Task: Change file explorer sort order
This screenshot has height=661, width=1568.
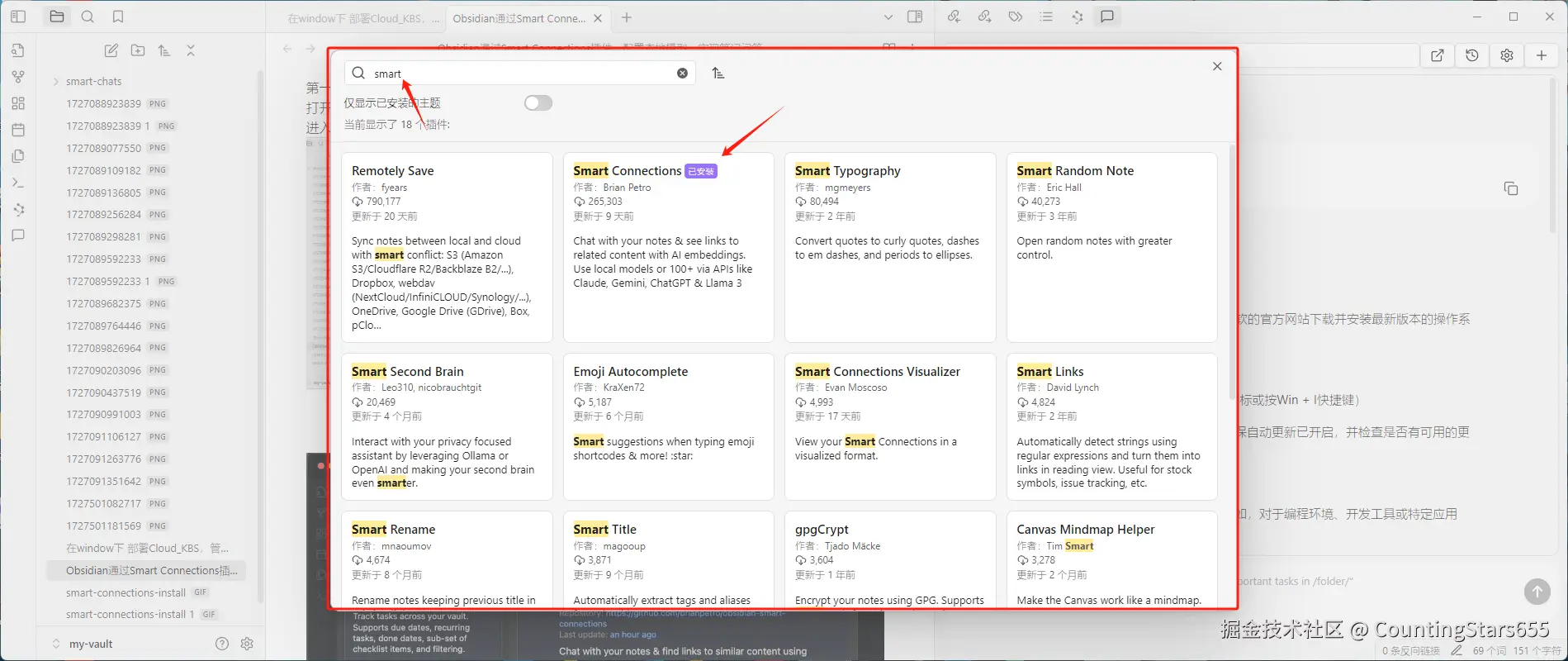Action: tap(164, 50)
